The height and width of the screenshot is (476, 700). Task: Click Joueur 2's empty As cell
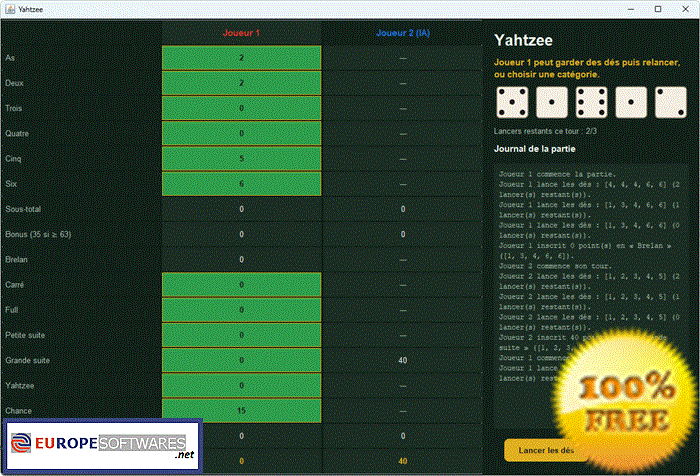point(403,58)
